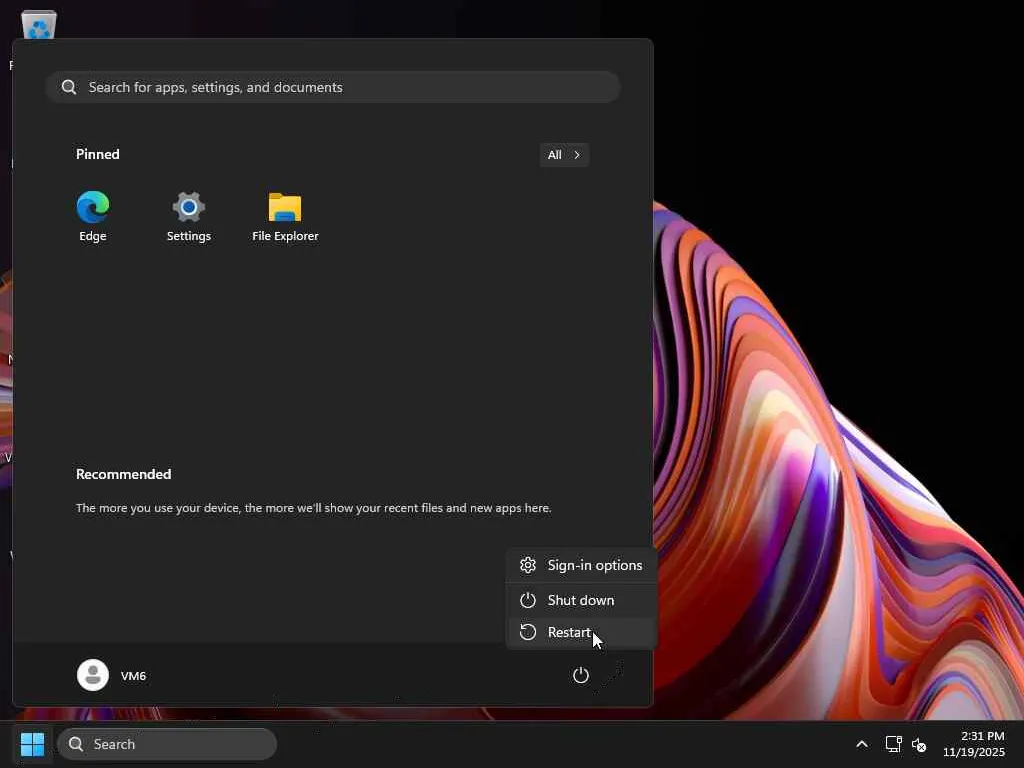
Task: Click the recommended files hint text
Action: (x=313, y=507)
